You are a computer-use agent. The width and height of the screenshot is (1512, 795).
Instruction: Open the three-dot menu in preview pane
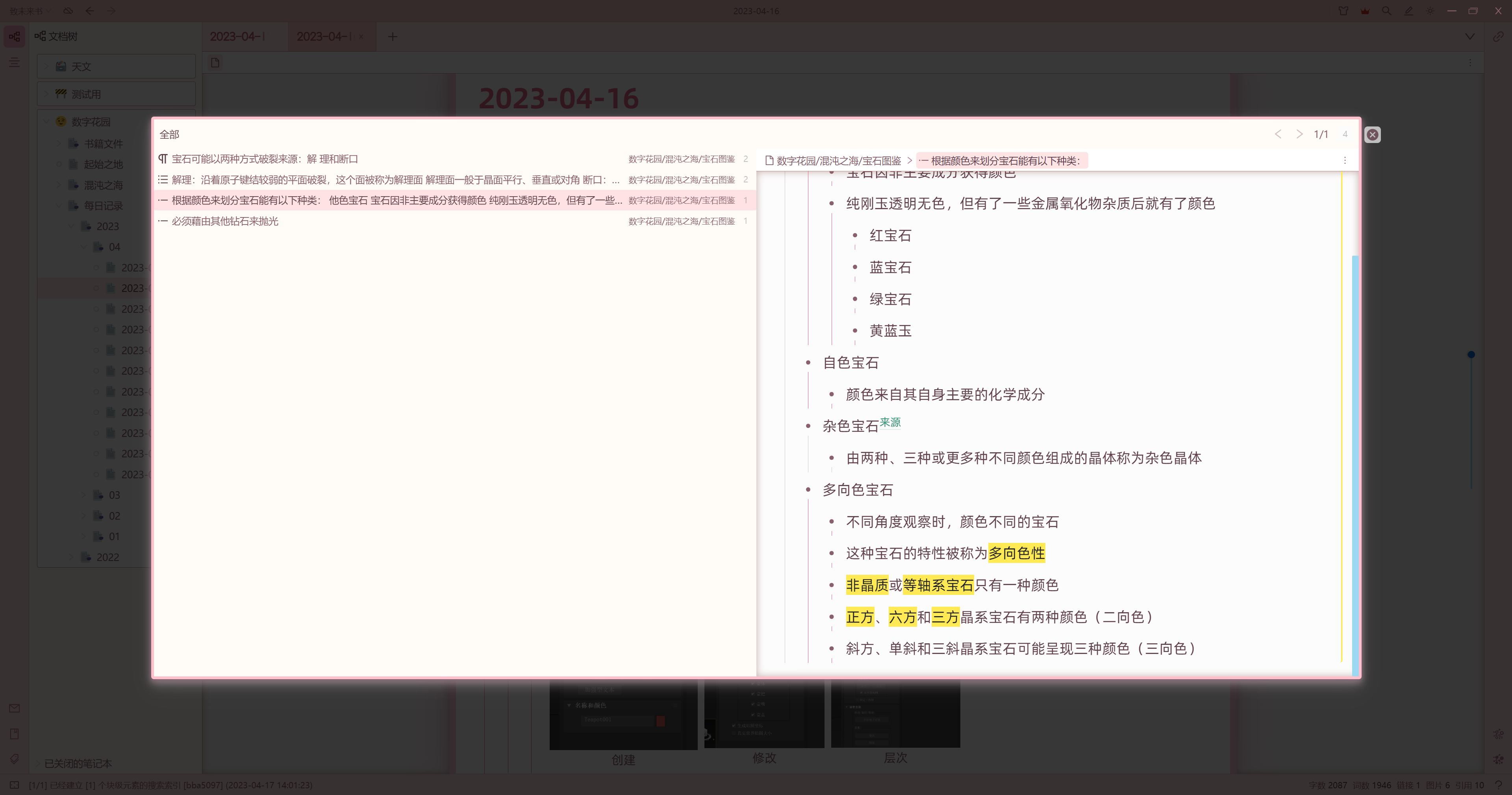click(1345, 160)
